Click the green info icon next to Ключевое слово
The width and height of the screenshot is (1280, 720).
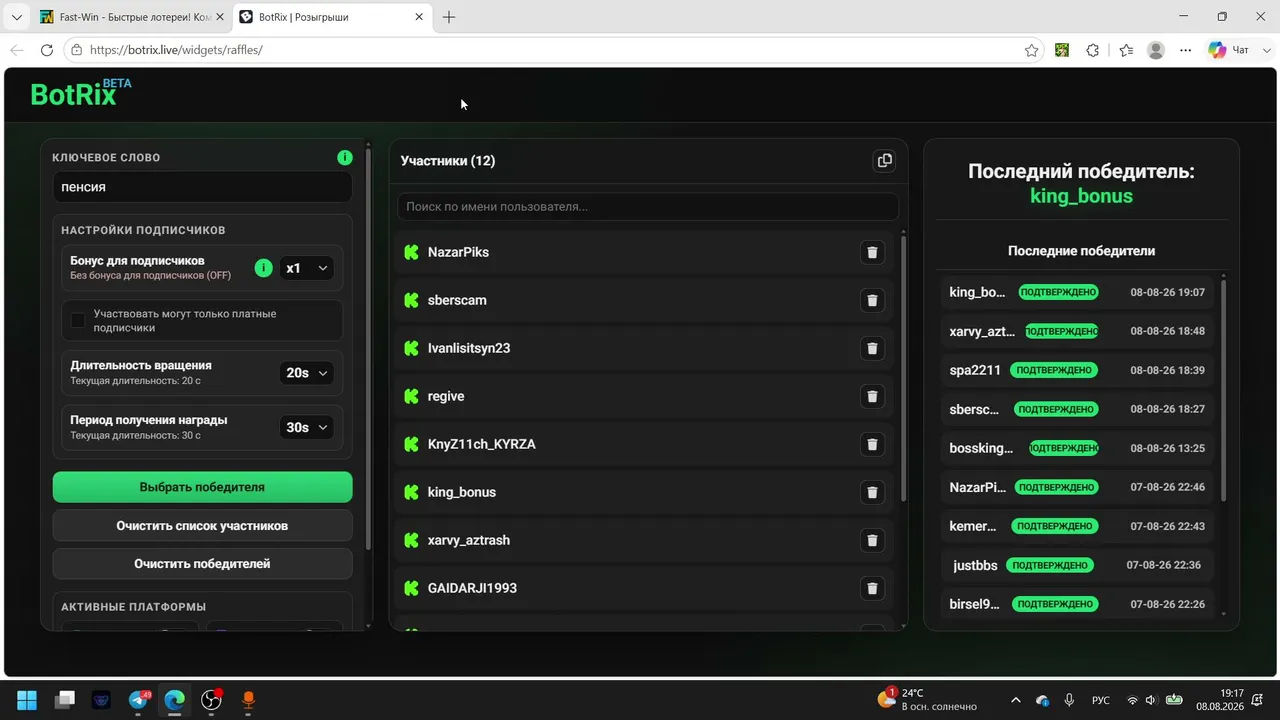point(345,157)
